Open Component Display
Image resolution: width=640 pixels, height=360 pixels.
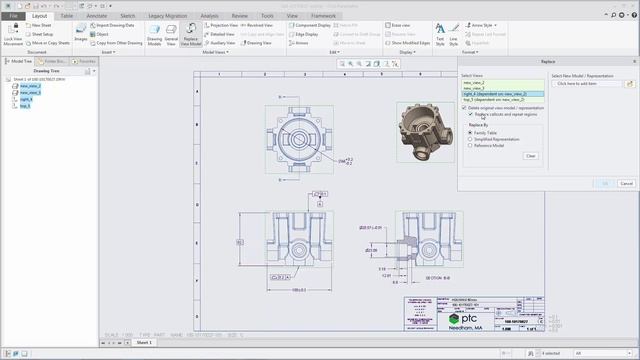310,25
